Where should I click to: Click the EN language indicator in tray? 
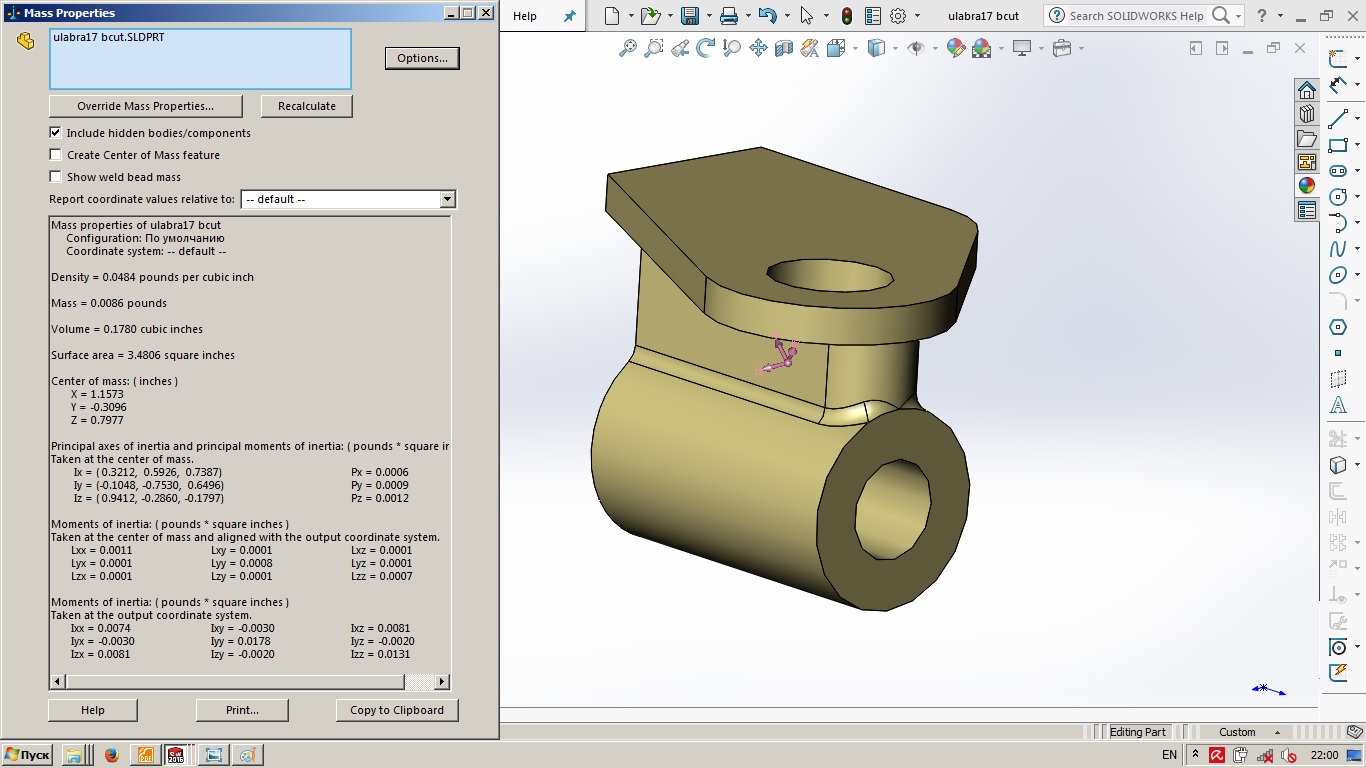point(1169,755)
